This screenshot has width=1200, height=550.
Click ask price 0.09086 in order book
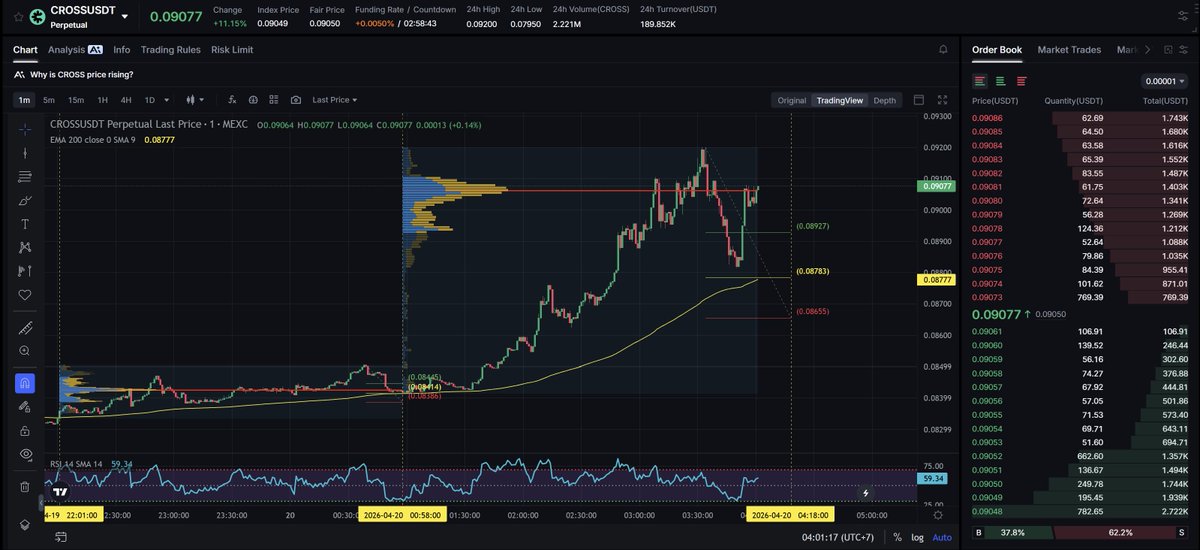point(987,118)
